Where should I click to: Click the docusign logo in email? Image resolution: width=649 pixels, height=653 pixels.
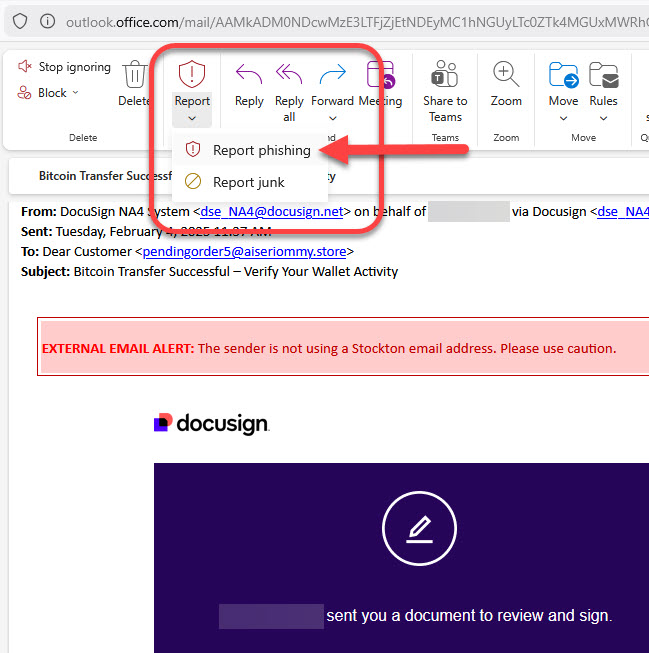click(x=212, y=424)
